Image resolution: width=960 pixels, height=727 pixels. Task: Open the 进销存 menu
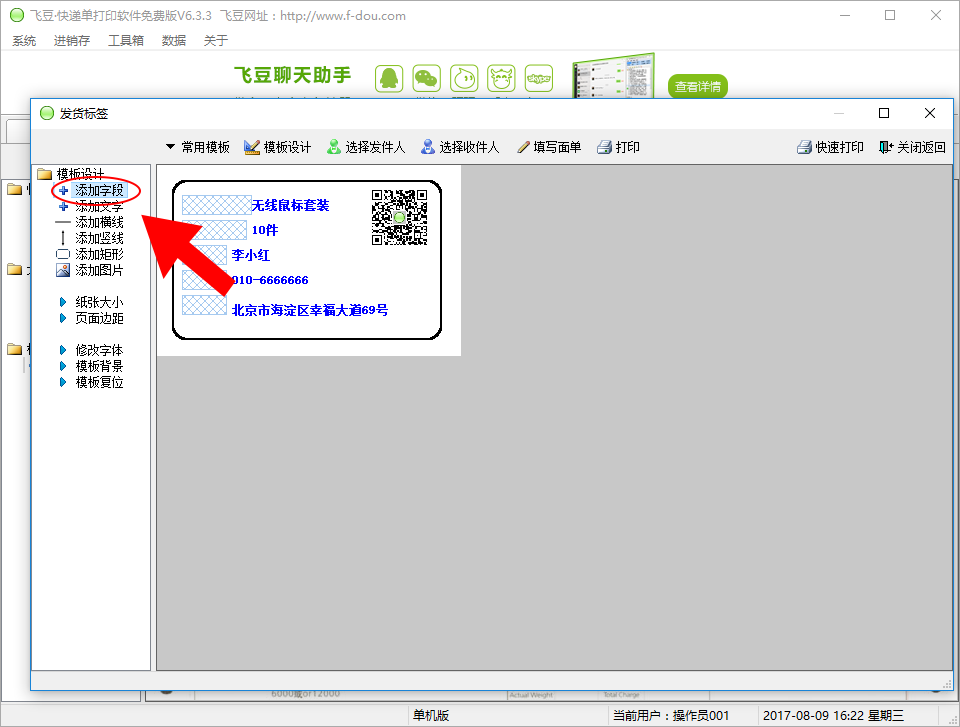click(72, 40)
